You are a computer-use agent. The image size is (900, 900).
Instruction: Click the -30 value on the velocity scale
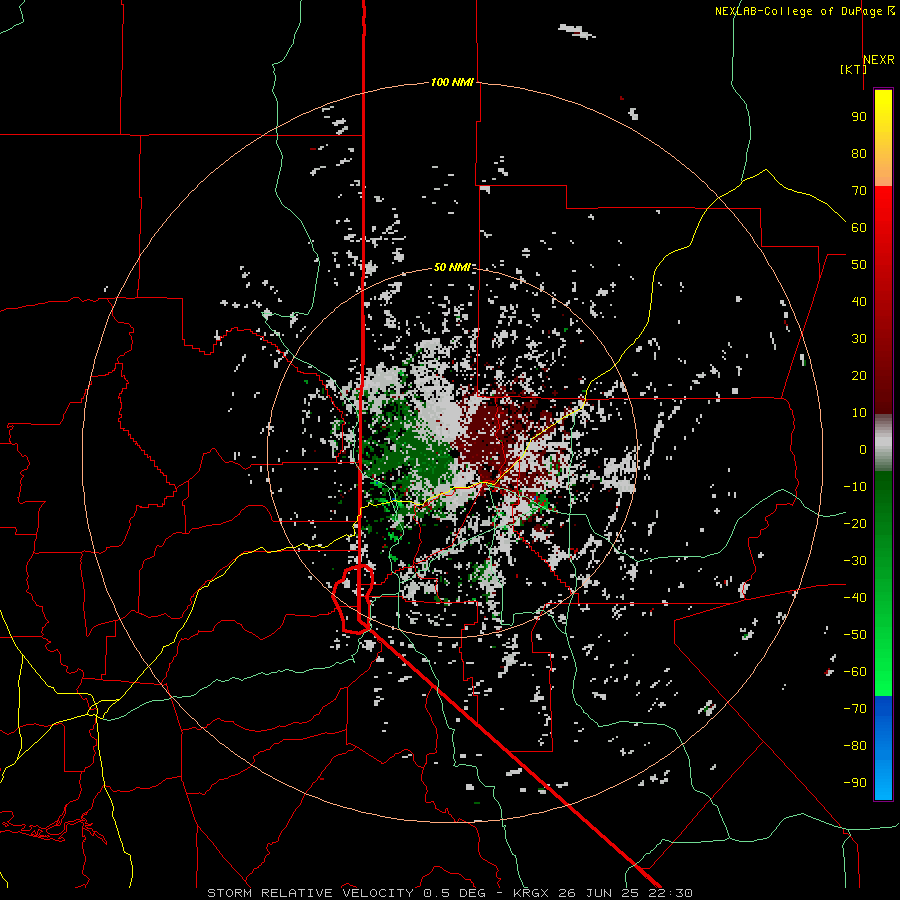point(855,561)
